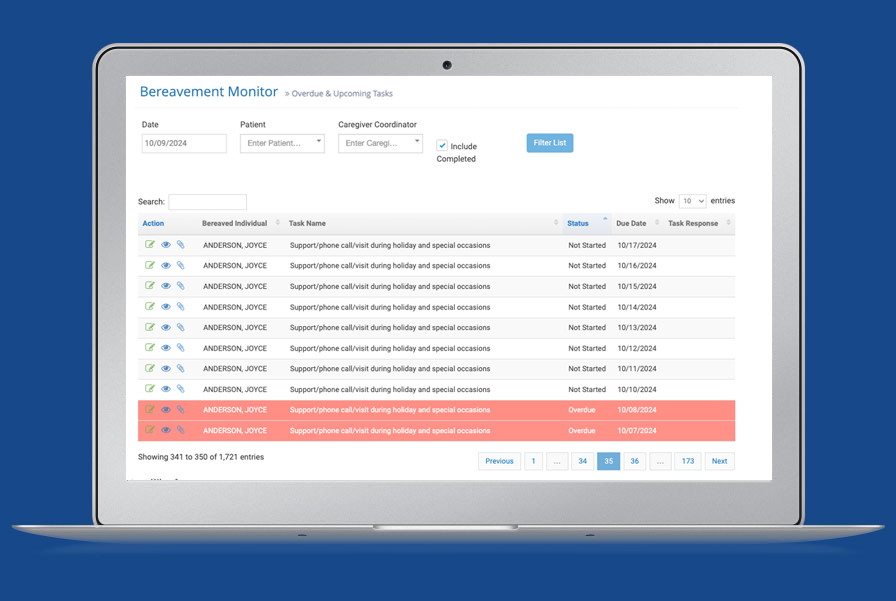Open the Bereavement Monitor title link
The width and height of the screenshot is (896, 601).
pyautogui.click(x=209, y=91)
